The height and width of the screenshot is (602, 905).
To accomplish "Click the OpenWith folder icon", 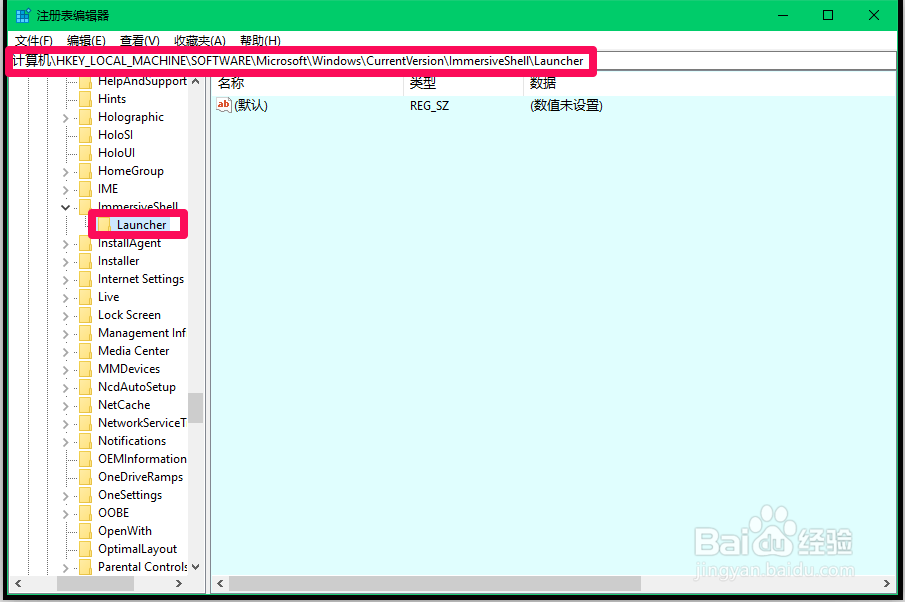I will click(x=85, y=530).
